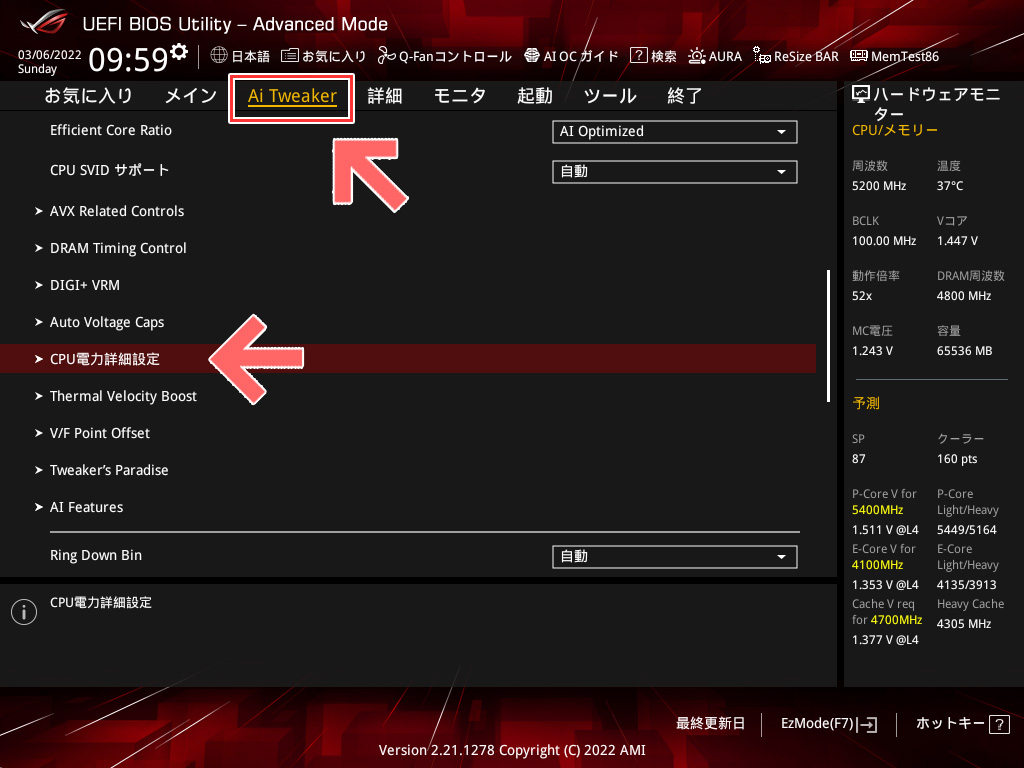Click the favorites list icon in top toolbar

click(x=289, y=56)
